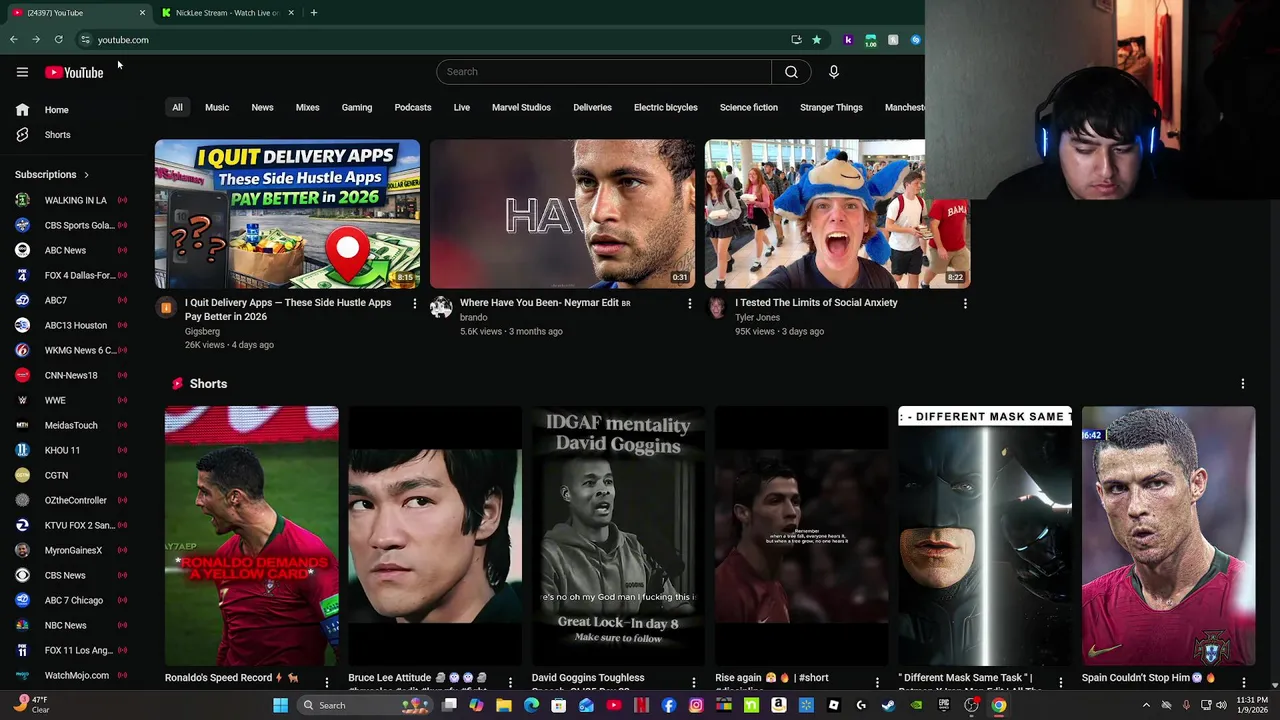Go back in browser history
This screenshot has width=1280, height=720.
(x=14, y=40)
